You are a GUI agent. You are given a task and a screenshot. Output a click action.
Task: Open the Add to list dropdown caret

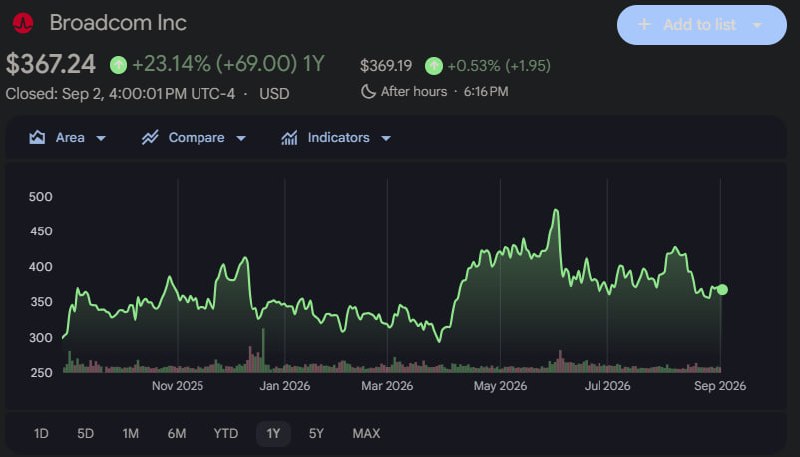tap(757, 25)
